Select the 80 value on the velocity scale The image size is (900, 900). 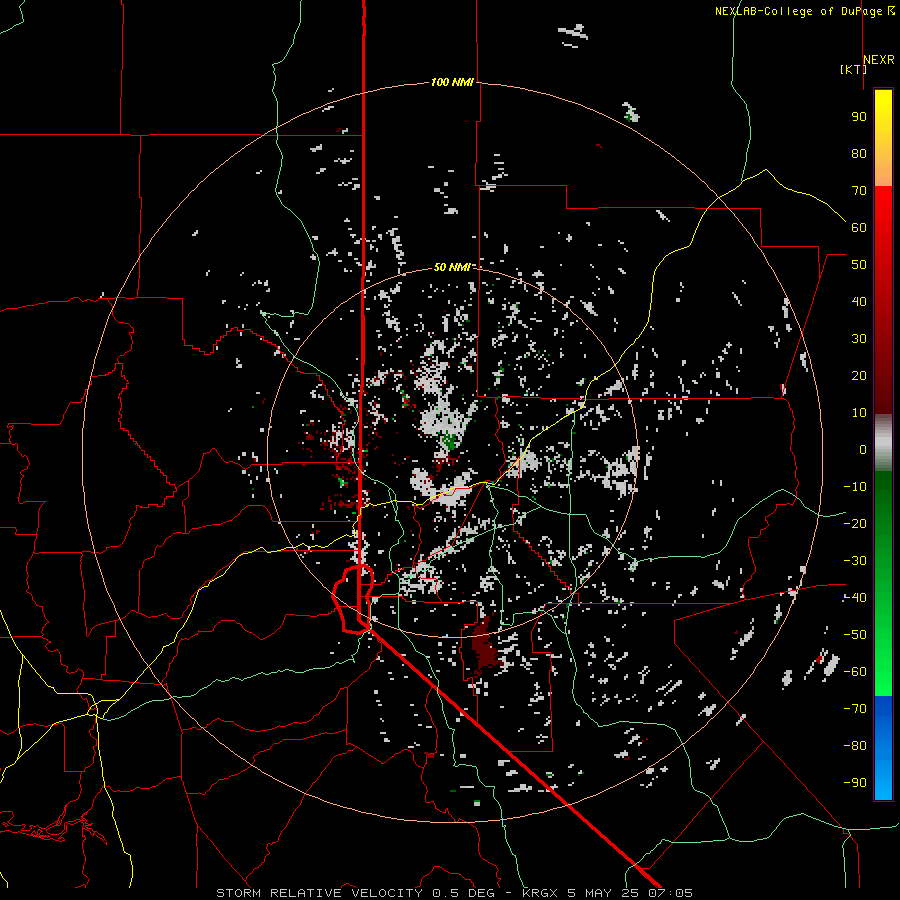click(859, 154)
